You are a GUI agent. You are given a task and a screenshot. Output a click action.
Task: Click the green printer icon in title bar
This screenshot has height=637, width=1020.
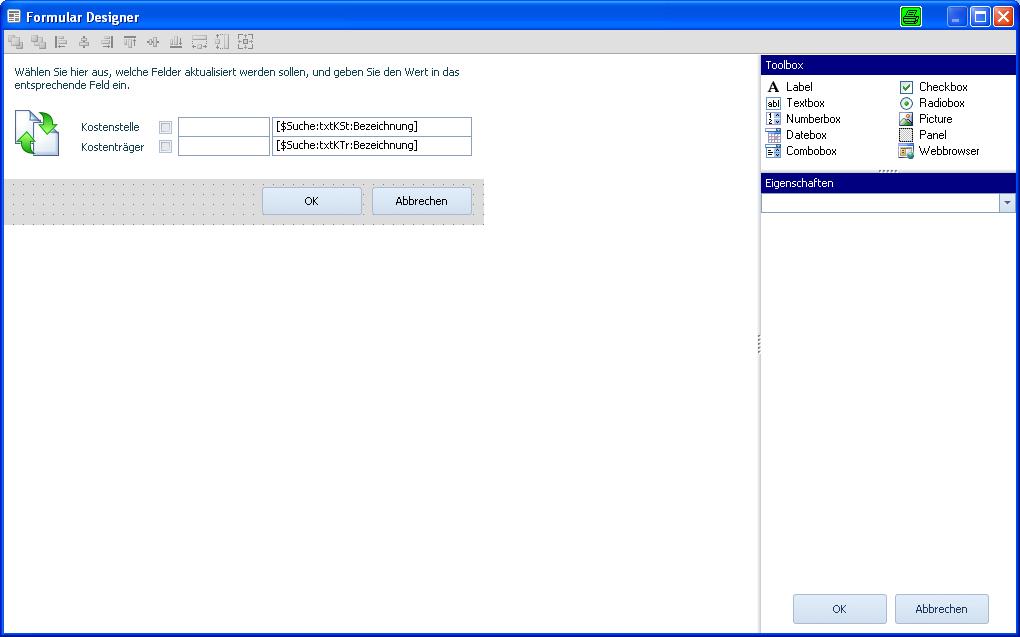[x=911, y=17]
